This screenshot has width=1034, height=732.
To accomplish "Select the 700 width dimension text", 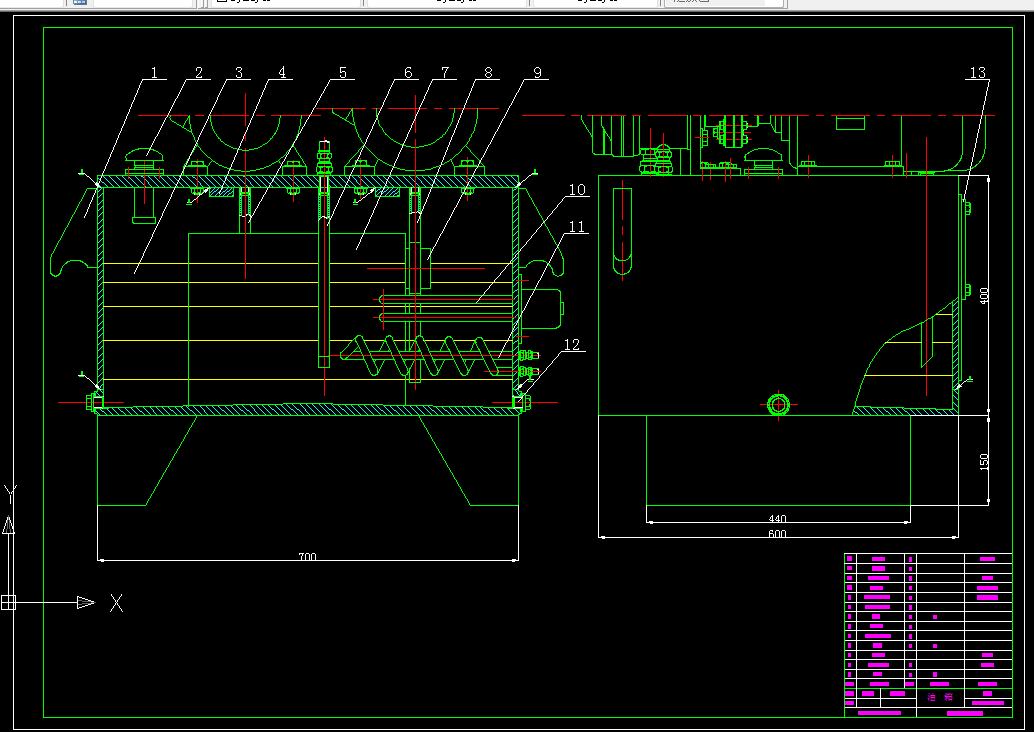I will coord(307,557).
